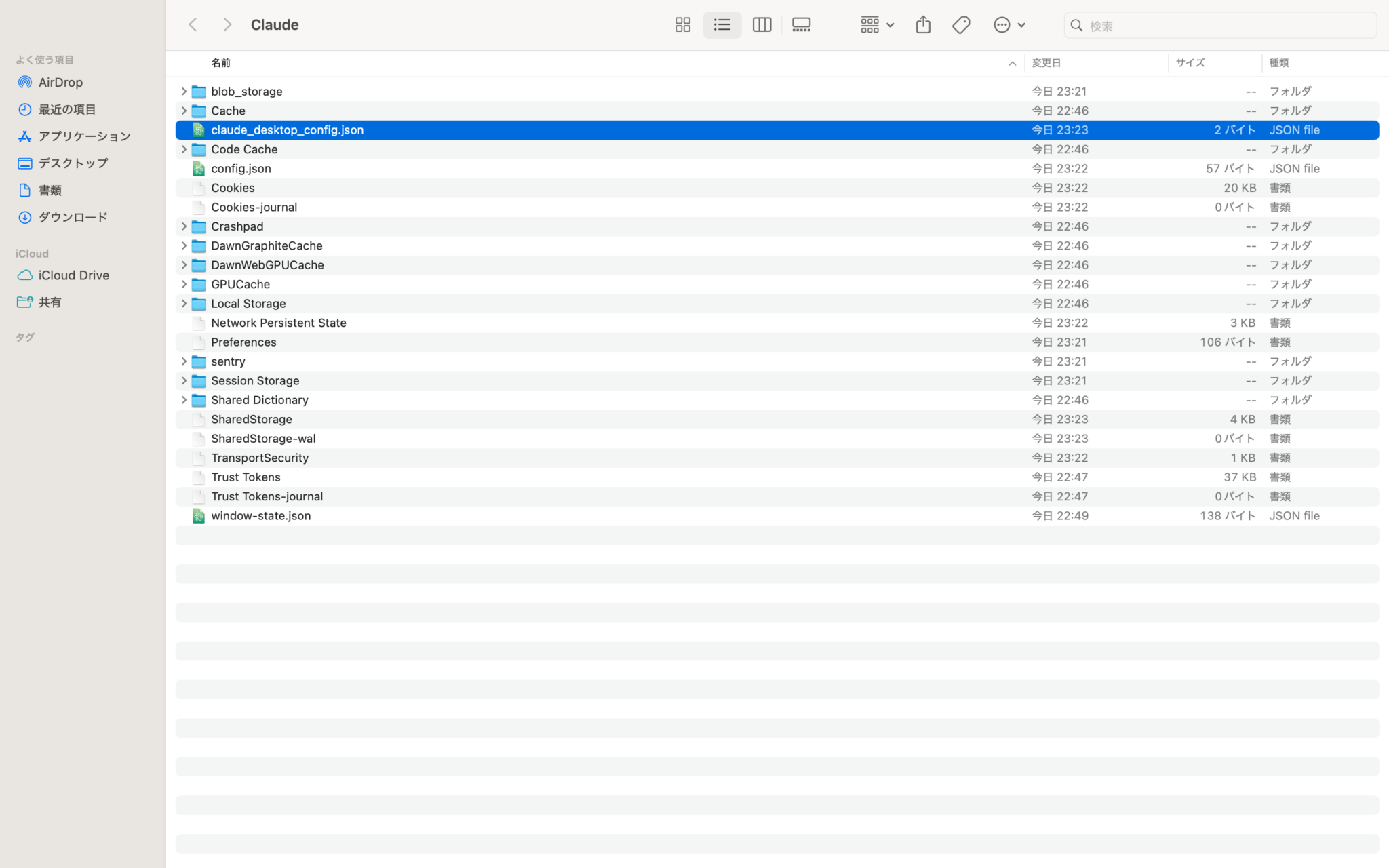The image size is (1389, 868).
Task: Open アプリケーション in the sidebar
Action: tap(84, 136)
